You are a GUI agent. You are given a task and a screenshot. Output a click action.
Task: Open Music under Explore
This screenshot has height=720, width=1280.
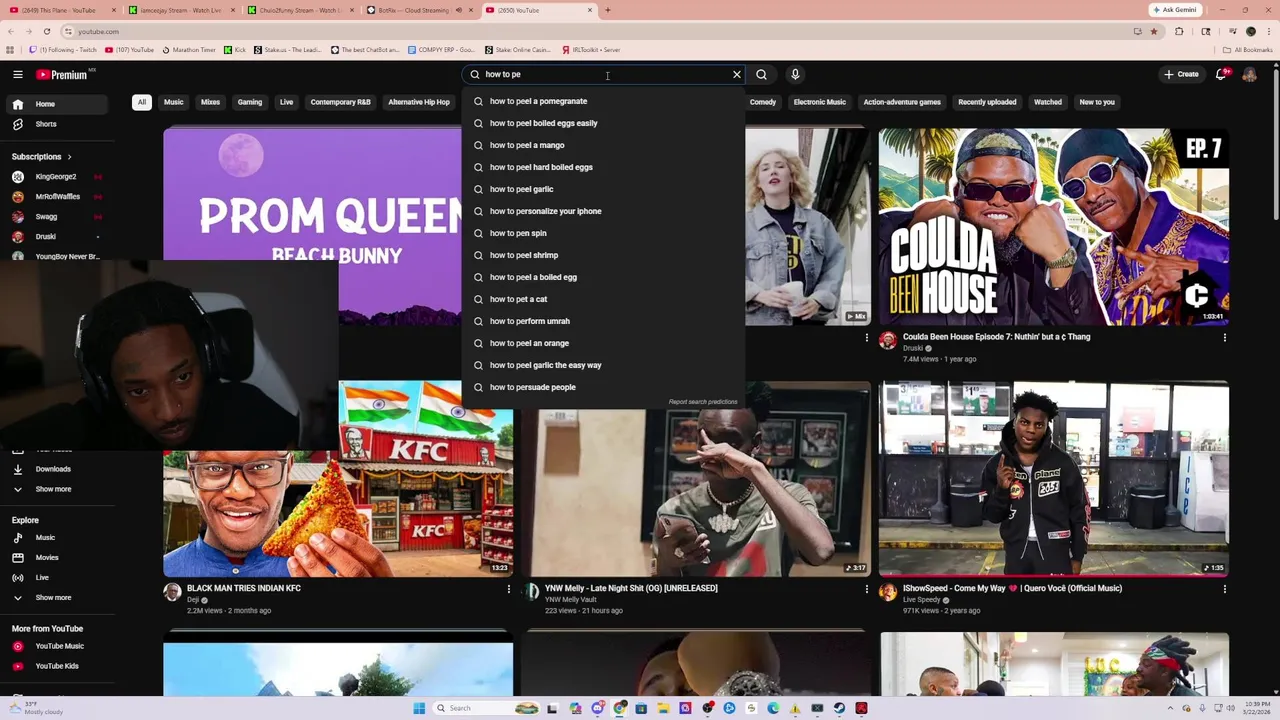pyautogui.click(x=58, y=538)
